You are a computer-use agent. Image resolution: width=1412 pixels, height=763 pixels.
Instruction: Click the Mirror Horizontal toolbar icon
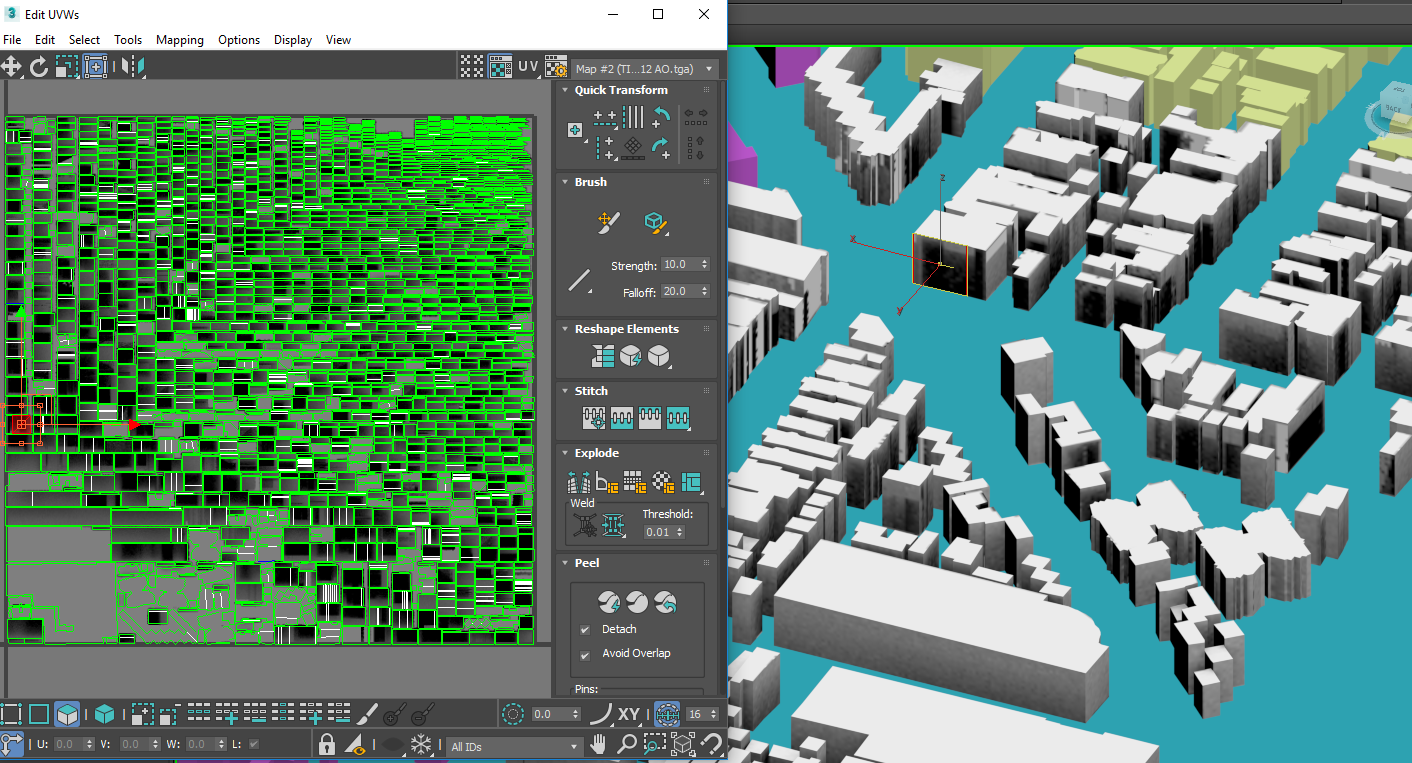pyautogui.click(x=132, y=66)
